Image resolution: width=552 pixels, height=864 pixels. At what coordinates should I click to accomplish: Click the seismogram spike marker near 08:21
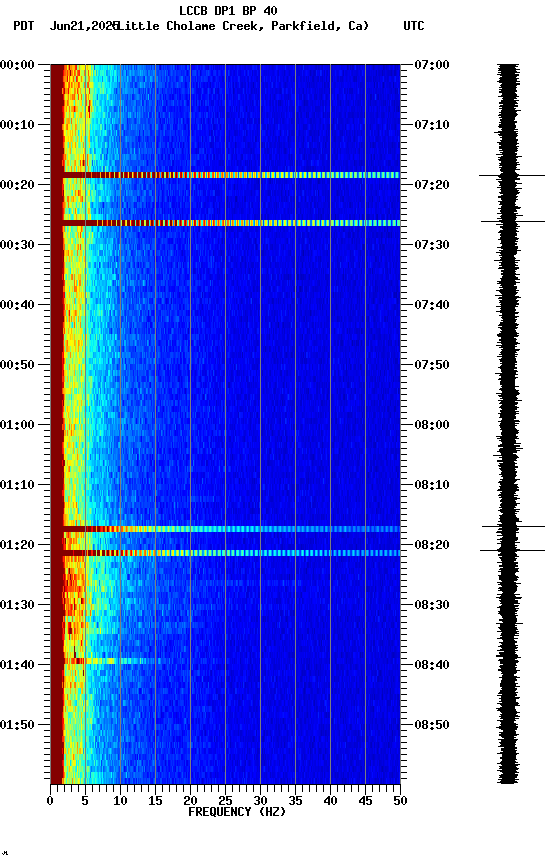pos(512,550)
